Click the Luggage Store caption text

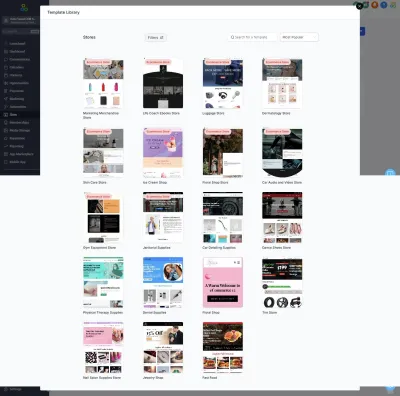pos(213,113)
